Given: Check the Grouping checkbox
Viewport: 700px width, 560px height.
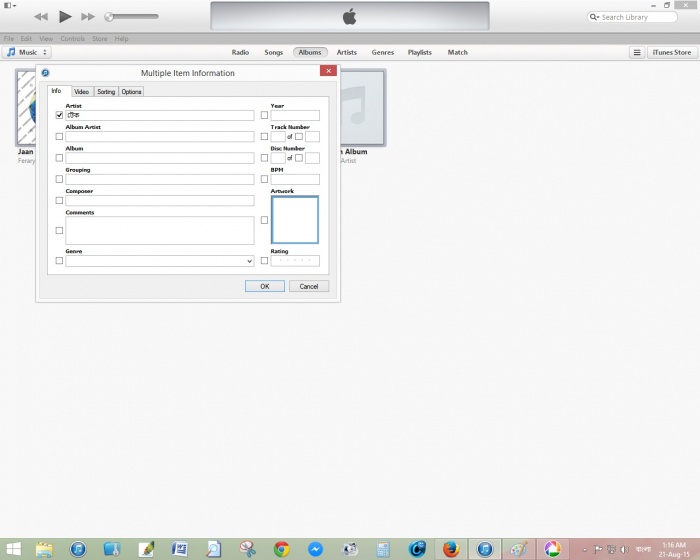Looking at the screenshot, I should [59, 179].
